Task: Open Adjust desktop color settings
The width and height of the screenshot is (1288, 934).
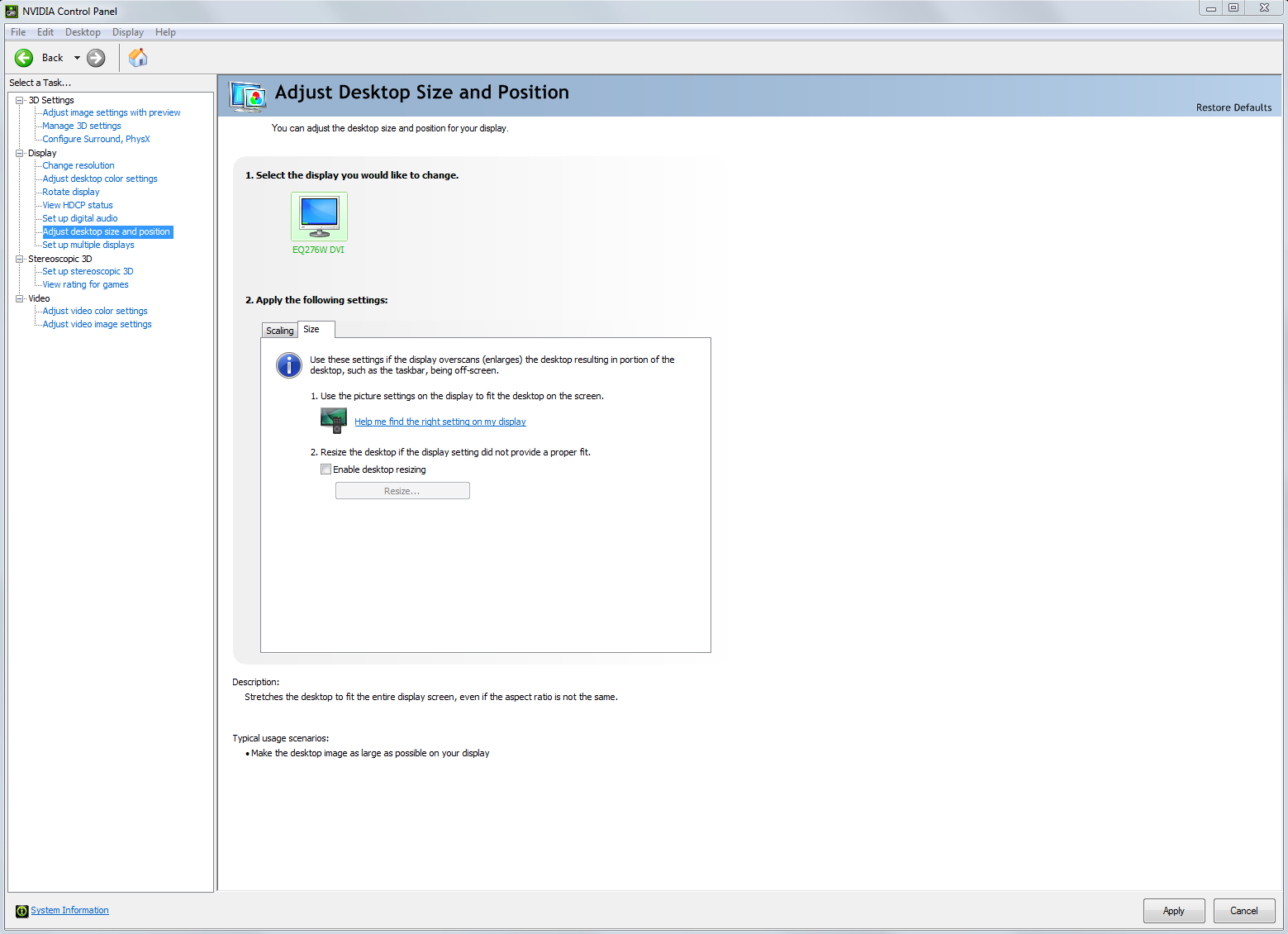Action: pyautogui.click(x=100, y=179)
